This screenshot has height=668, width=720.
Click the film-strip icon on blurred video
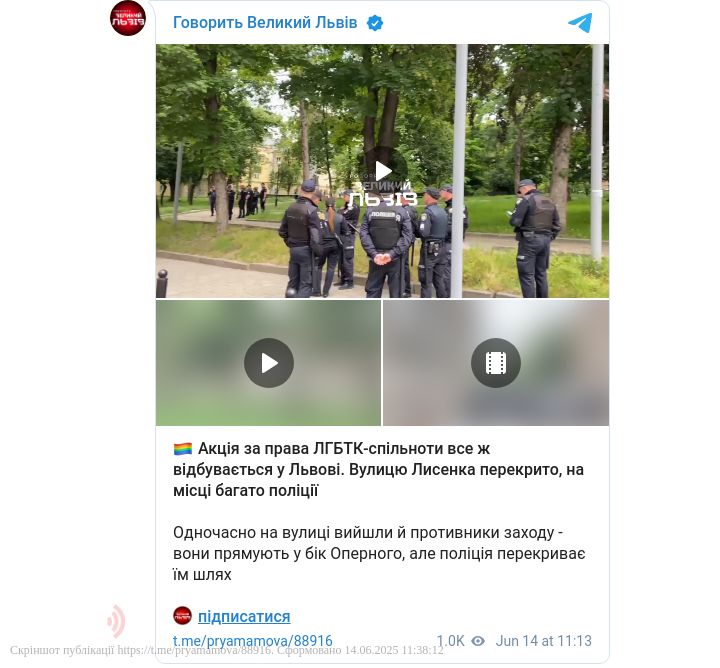click(496, 363)
